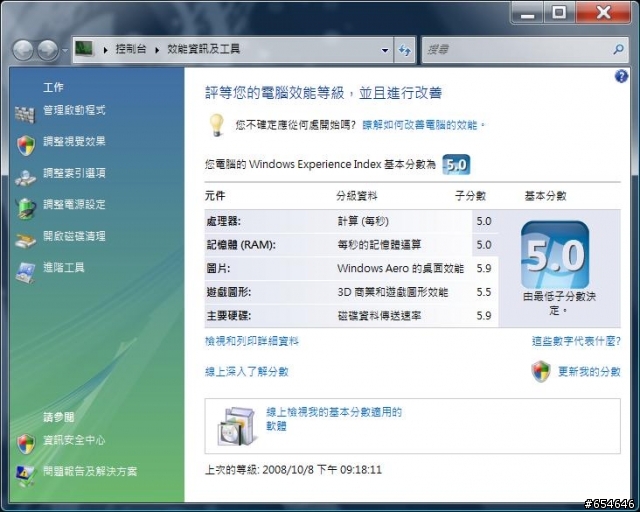Select the 處理器 row label
Viewport: 640px width, 512px height.
[x=223, y=221]
